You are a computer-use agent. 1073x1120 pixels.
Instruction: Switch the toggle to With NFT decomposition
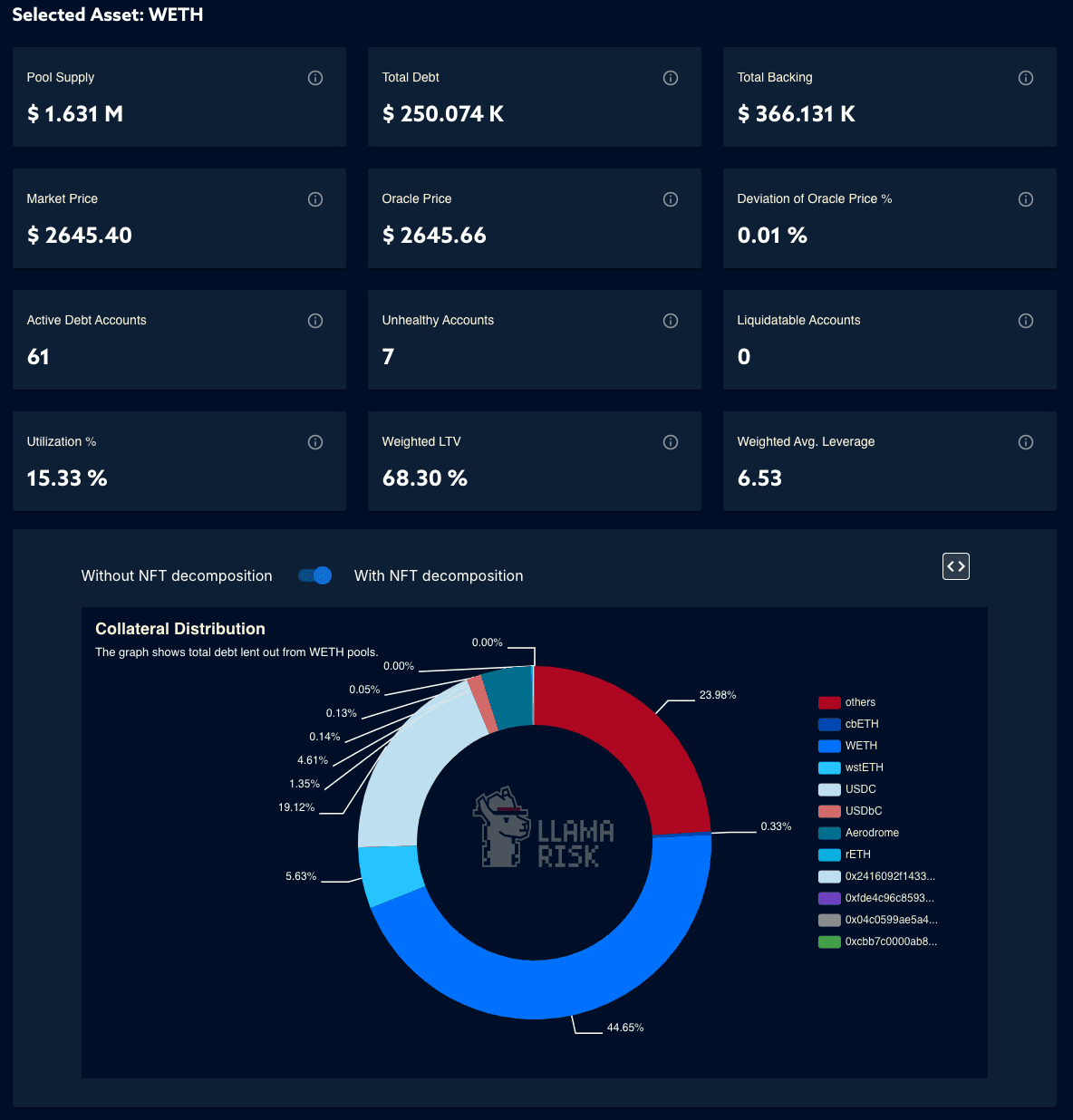[314, 575]
